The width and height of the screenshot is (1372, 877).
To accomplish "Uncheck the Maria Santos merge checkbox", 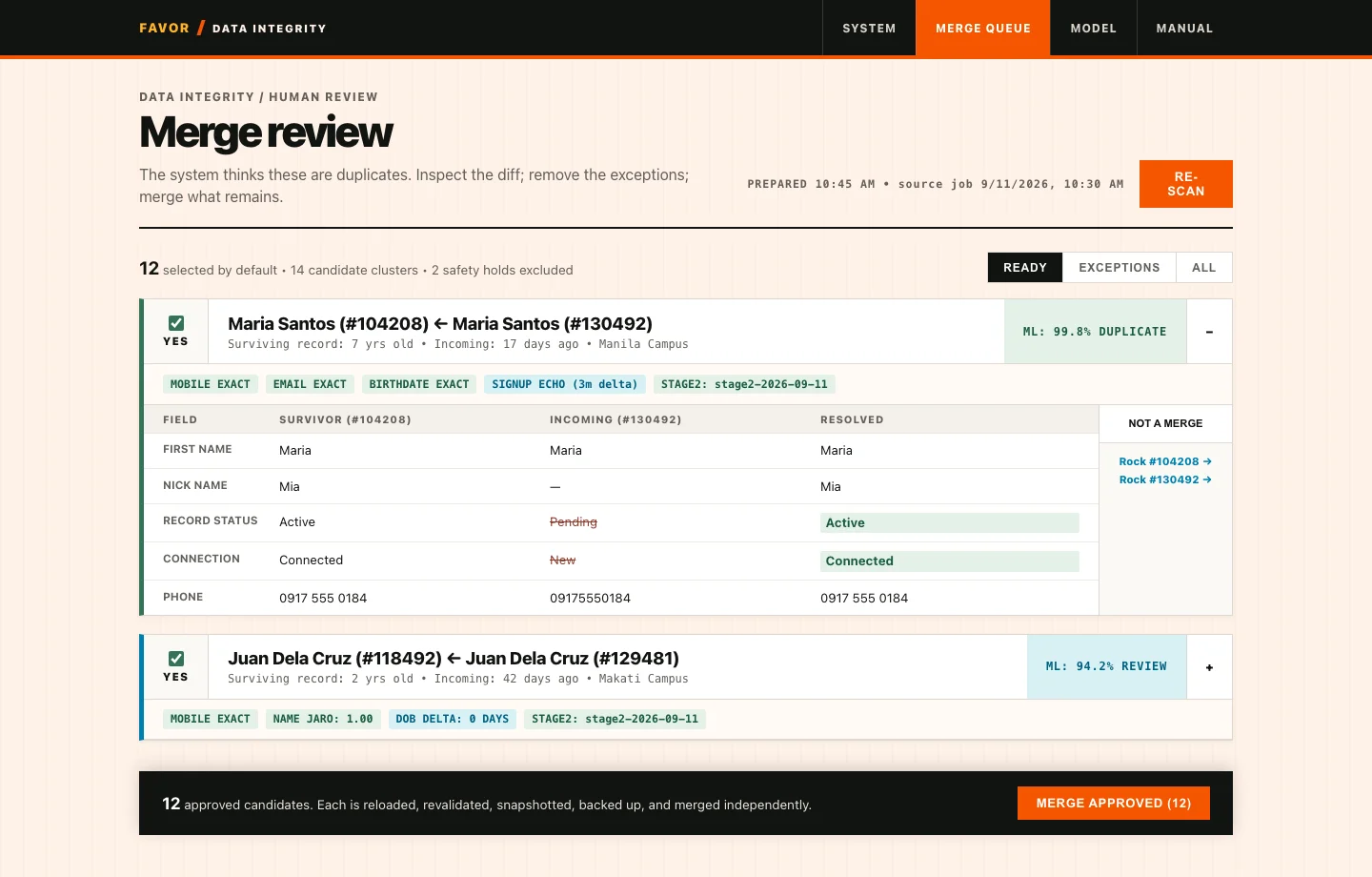I will tap(176, 323).
